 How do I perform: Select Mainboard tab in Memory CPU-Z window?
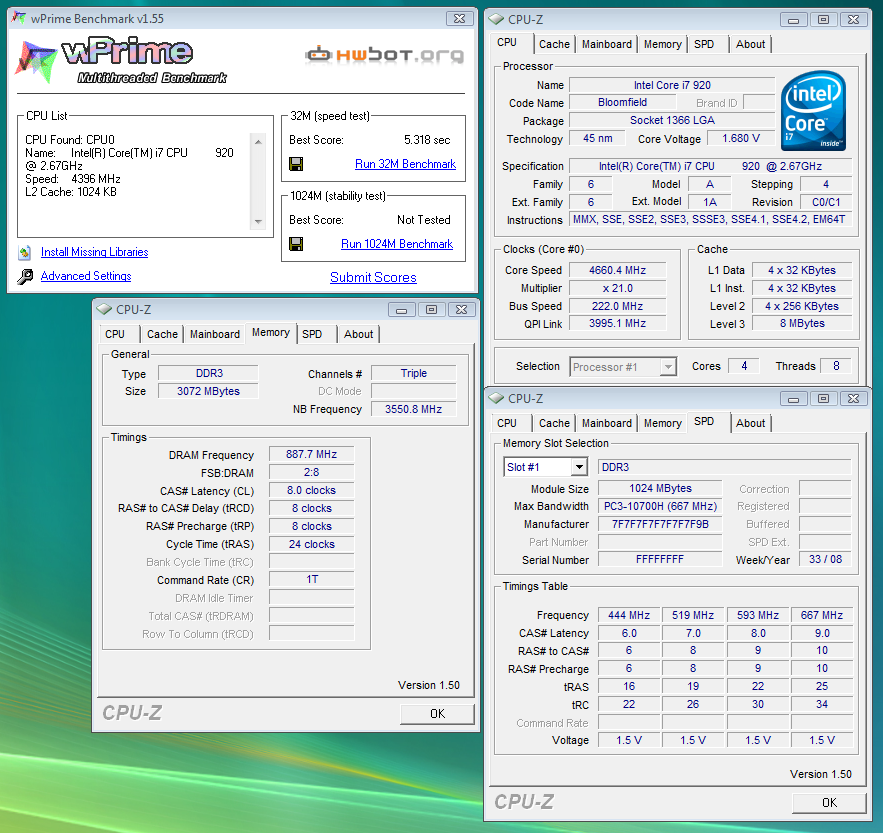click(x=215, y=334)
